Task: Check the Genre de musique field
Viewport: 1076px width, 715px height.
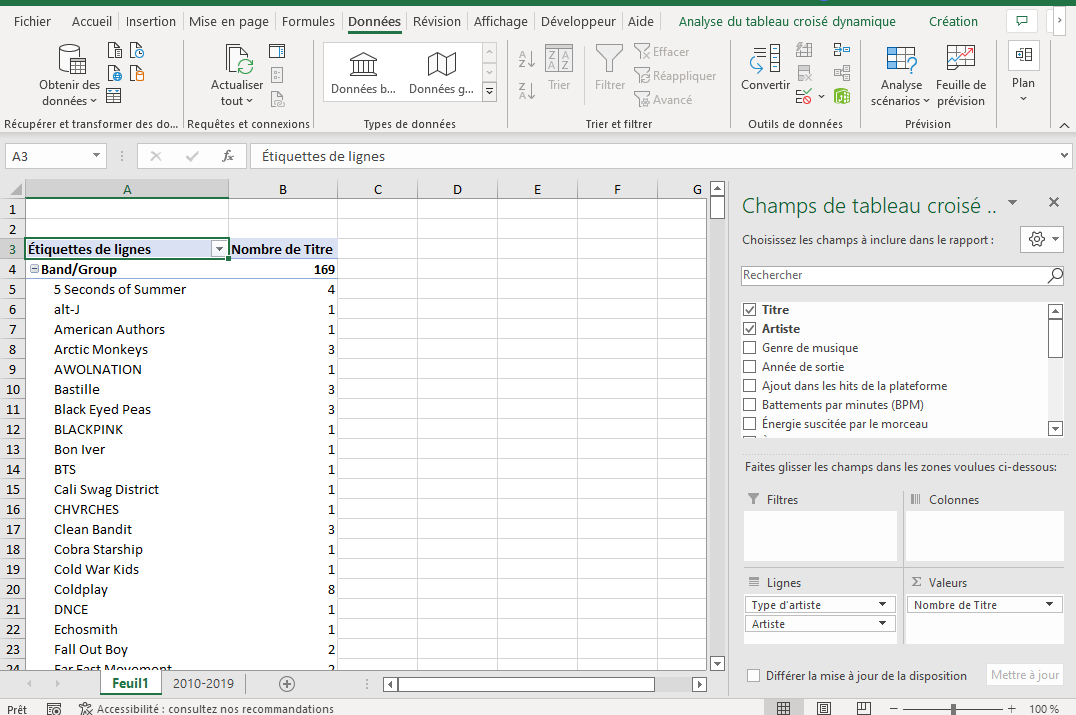Action: [750, 348]
